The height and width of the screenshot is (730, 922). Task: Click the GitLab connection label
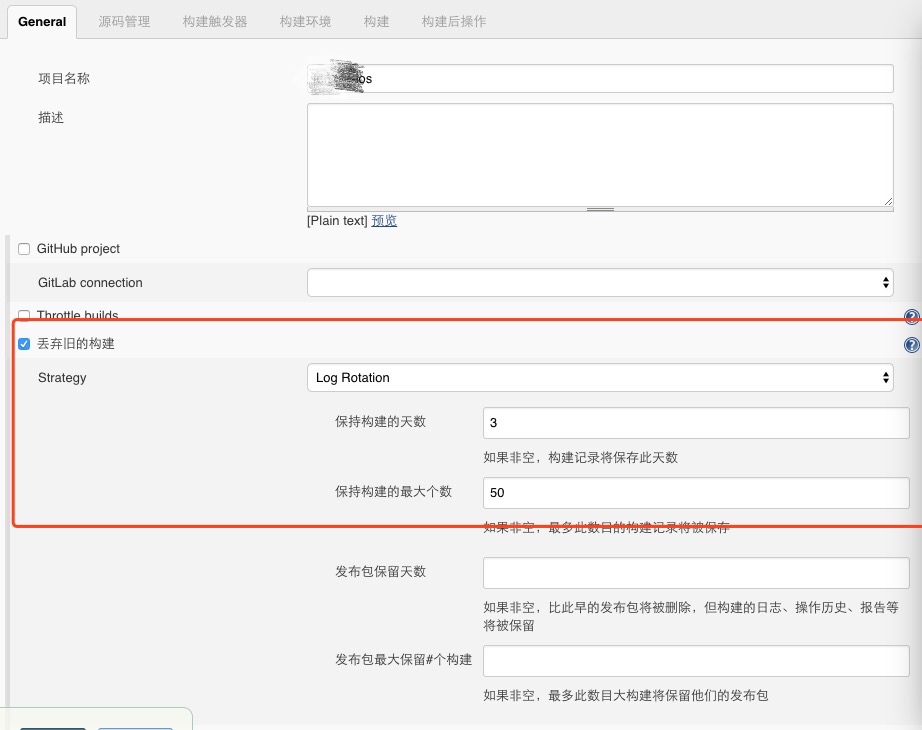click(90, 283)
